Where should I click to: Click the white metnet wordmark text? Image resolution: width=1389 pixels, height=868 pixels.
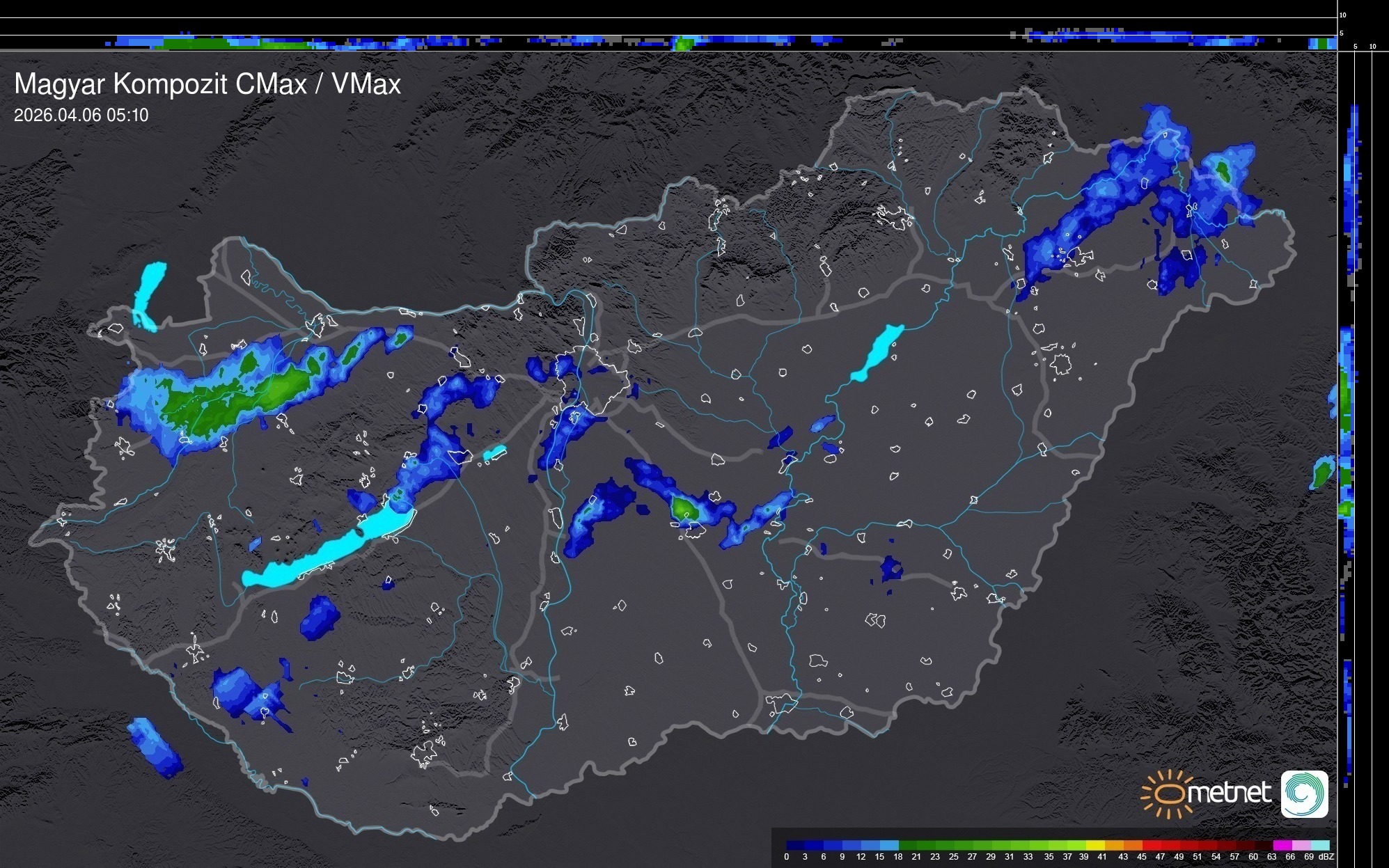click(x=1230, y=793)
